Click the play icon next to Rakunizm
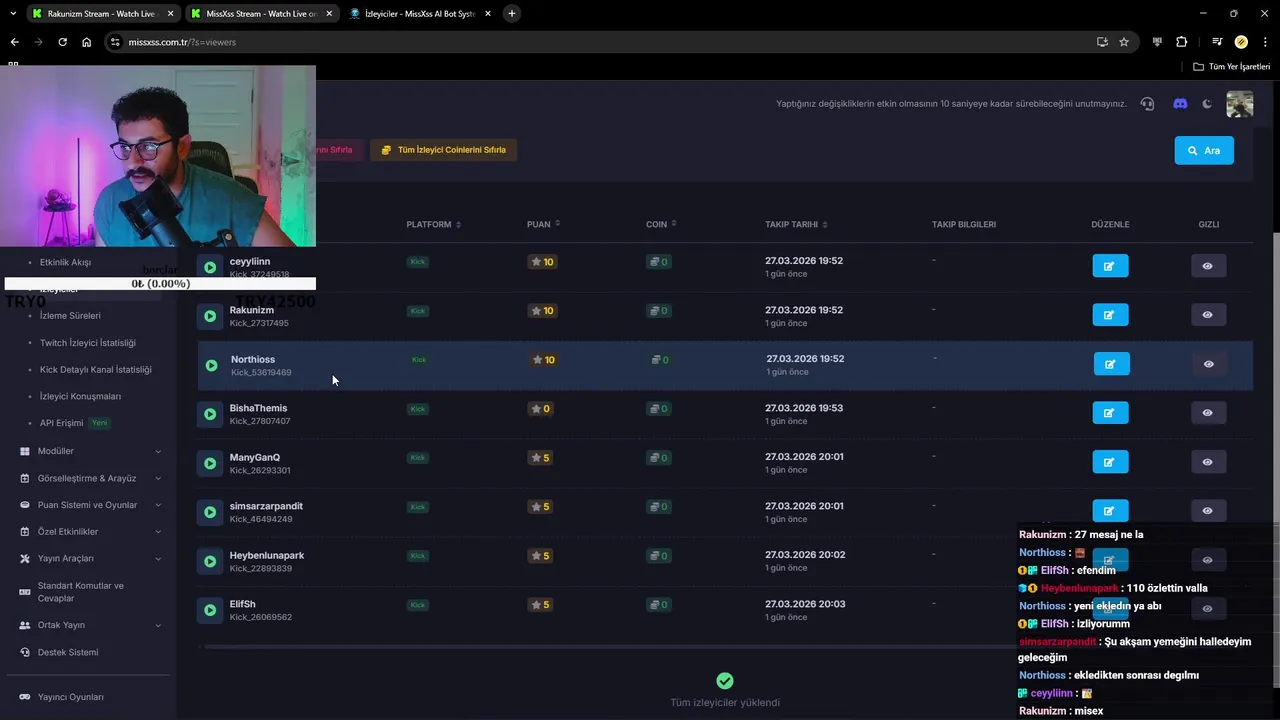Image resolution: width=1280 pixels, height=720 pixels. 210,316
